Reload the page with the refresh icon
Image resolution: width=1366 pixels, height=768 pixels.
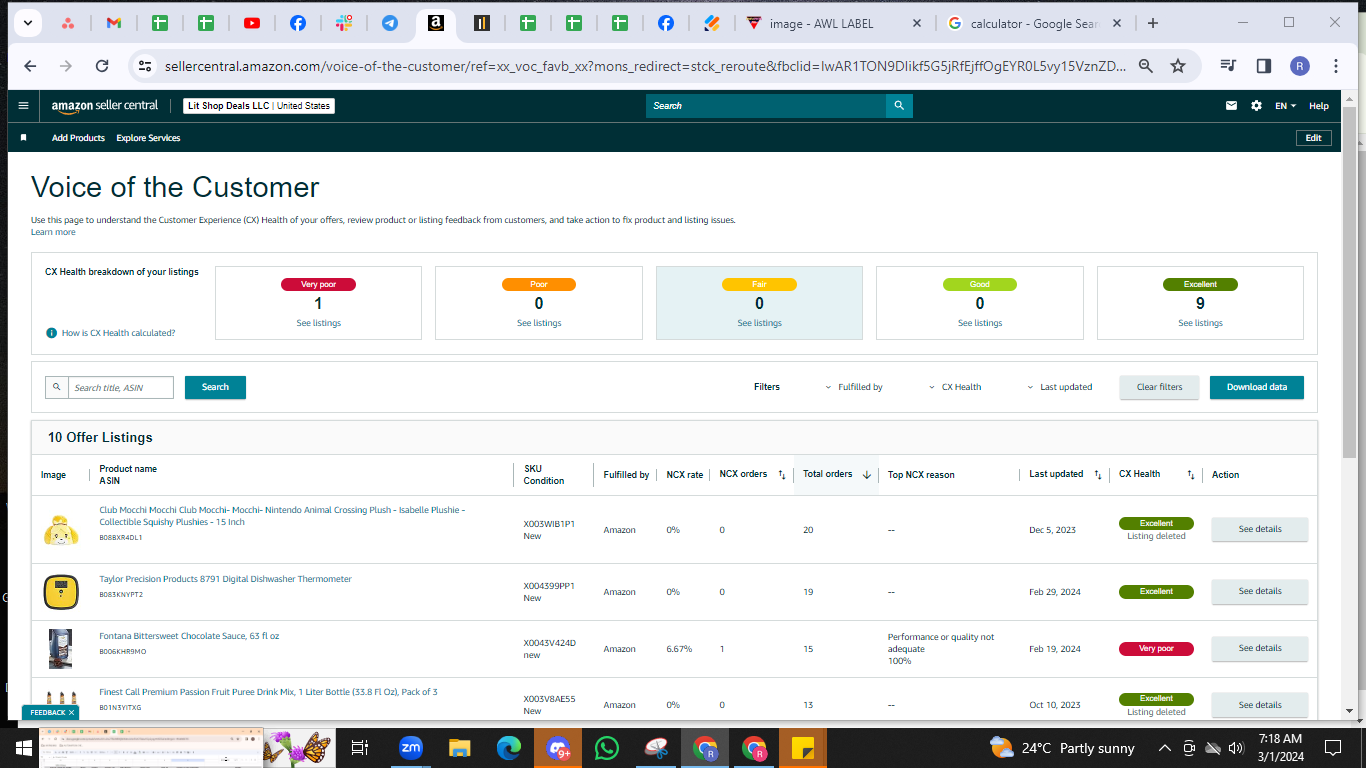point(102,66)
